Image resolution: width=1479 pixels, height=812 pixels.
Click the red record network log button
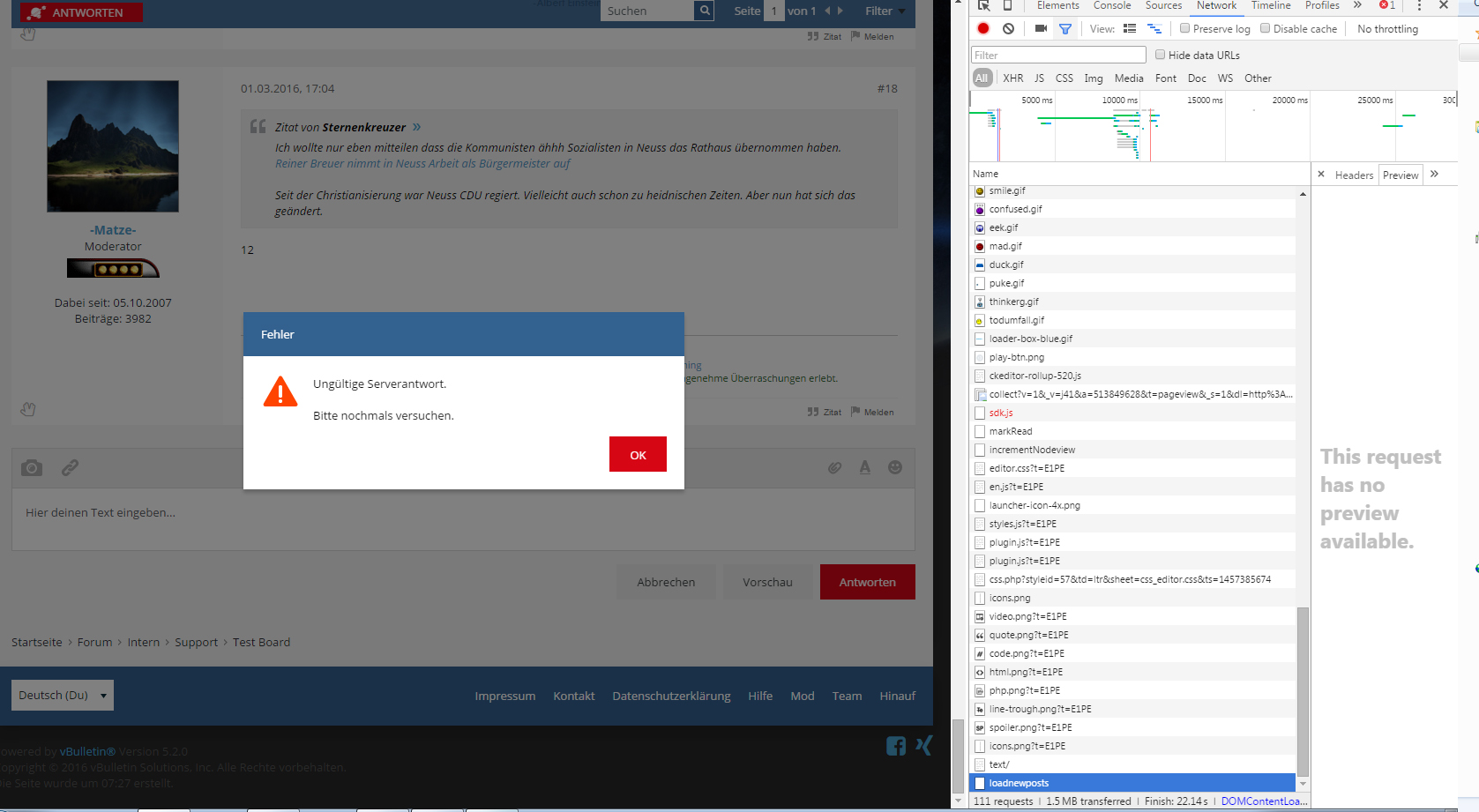[x=983, y=29]
